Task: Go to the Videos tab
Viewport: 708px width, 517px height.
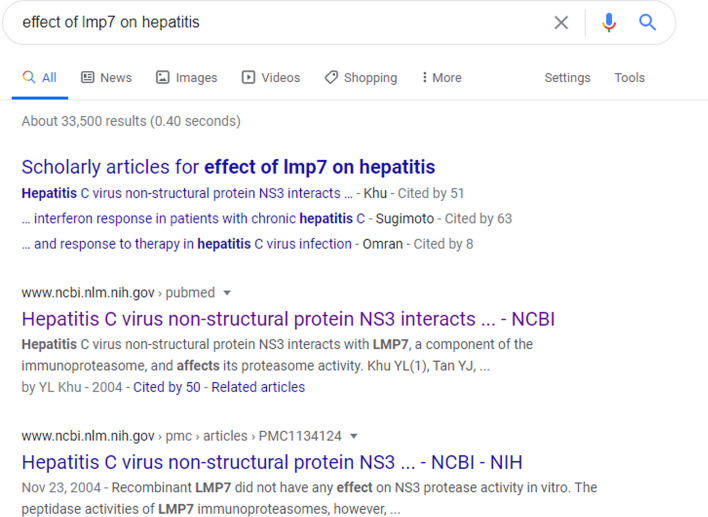Action: (x=270, y=78)
